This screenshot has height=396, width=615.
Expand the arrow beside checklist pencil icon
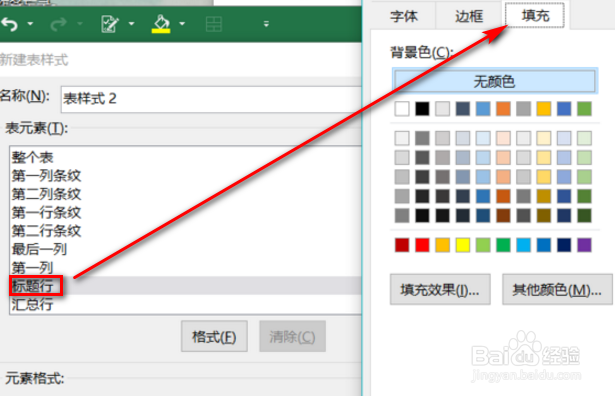131,24
